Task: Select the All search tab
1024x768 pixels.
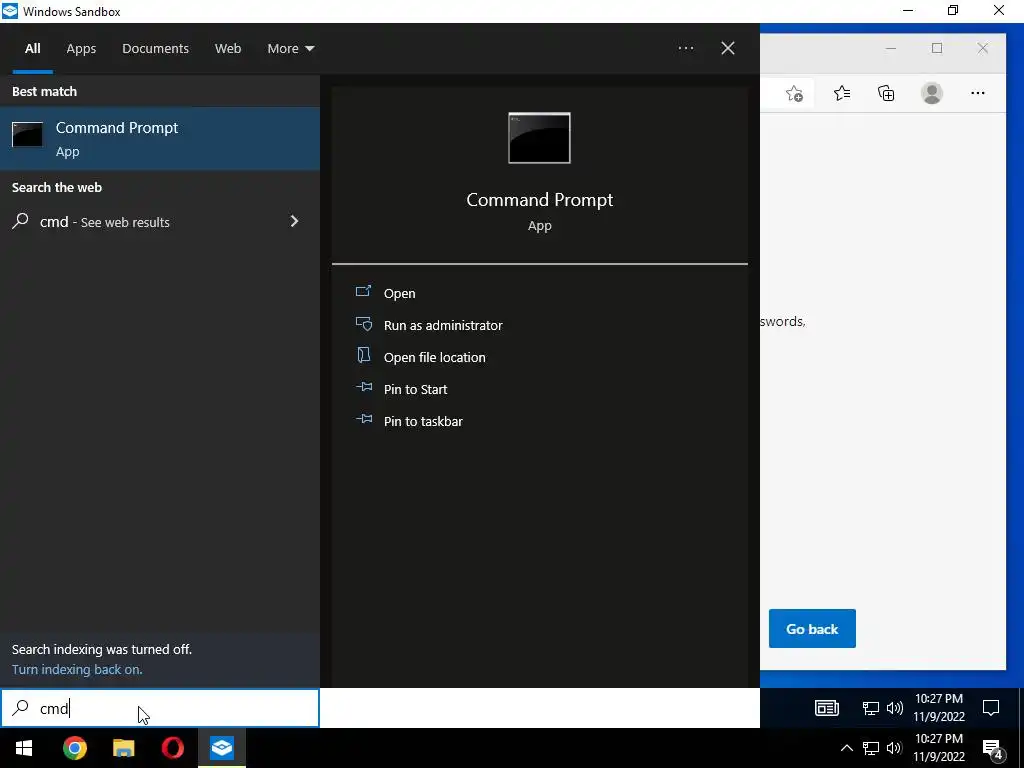Action: 33,48
